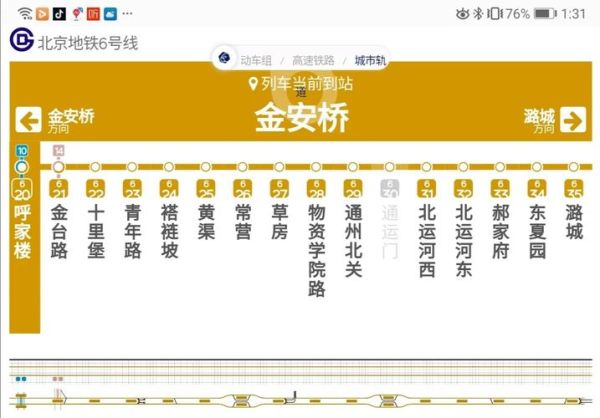This screenshot has height=418, width=600.
Task: Click the 6-25 station number badge
Action: coord(205,189)
